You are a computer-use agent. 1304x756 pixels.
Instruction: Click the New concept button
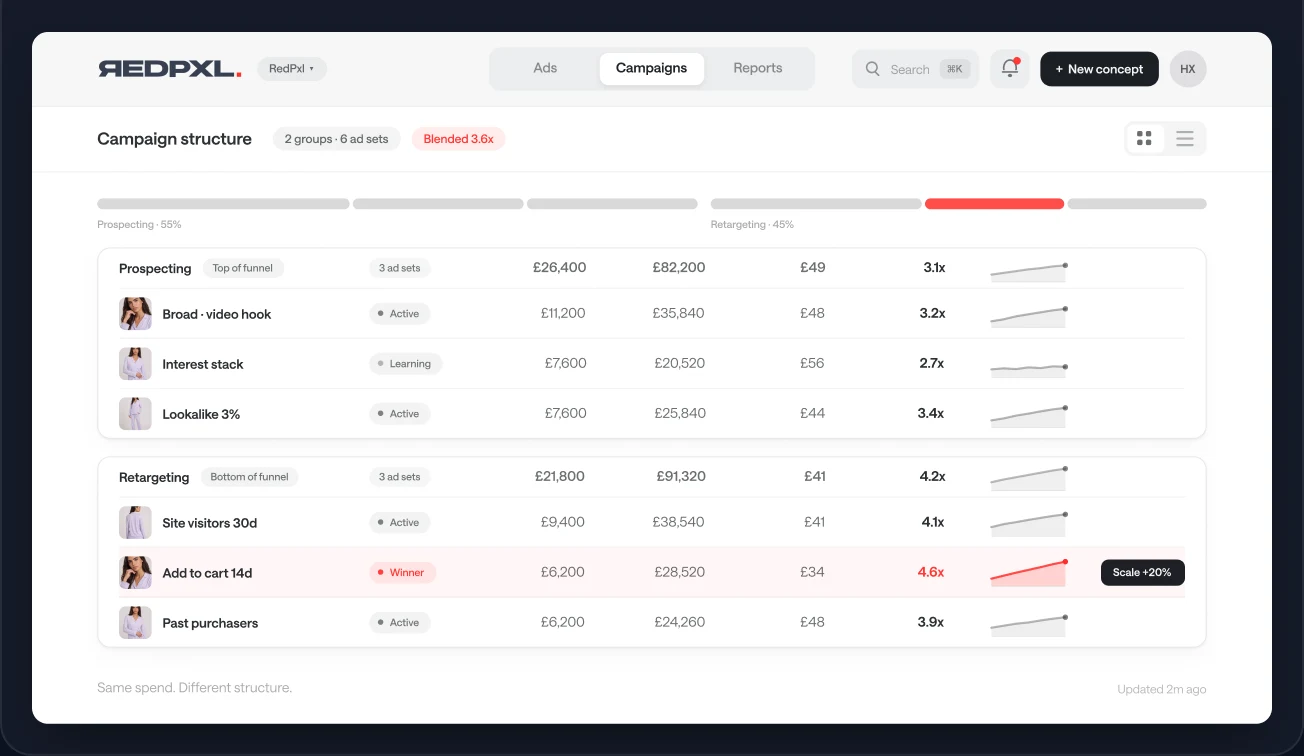coord(1099,69)
